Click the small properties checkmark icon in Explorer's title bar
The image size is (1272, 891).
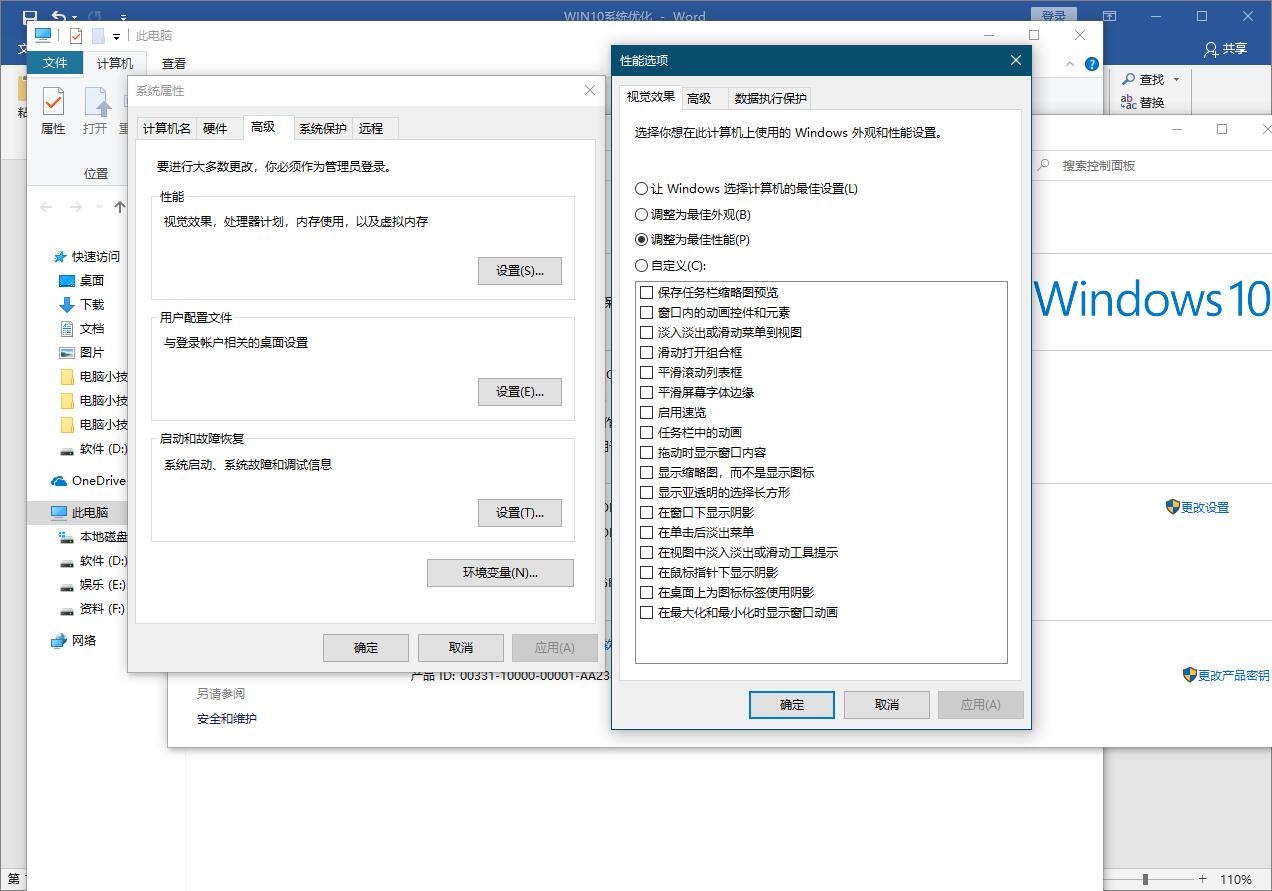[76, 36]
